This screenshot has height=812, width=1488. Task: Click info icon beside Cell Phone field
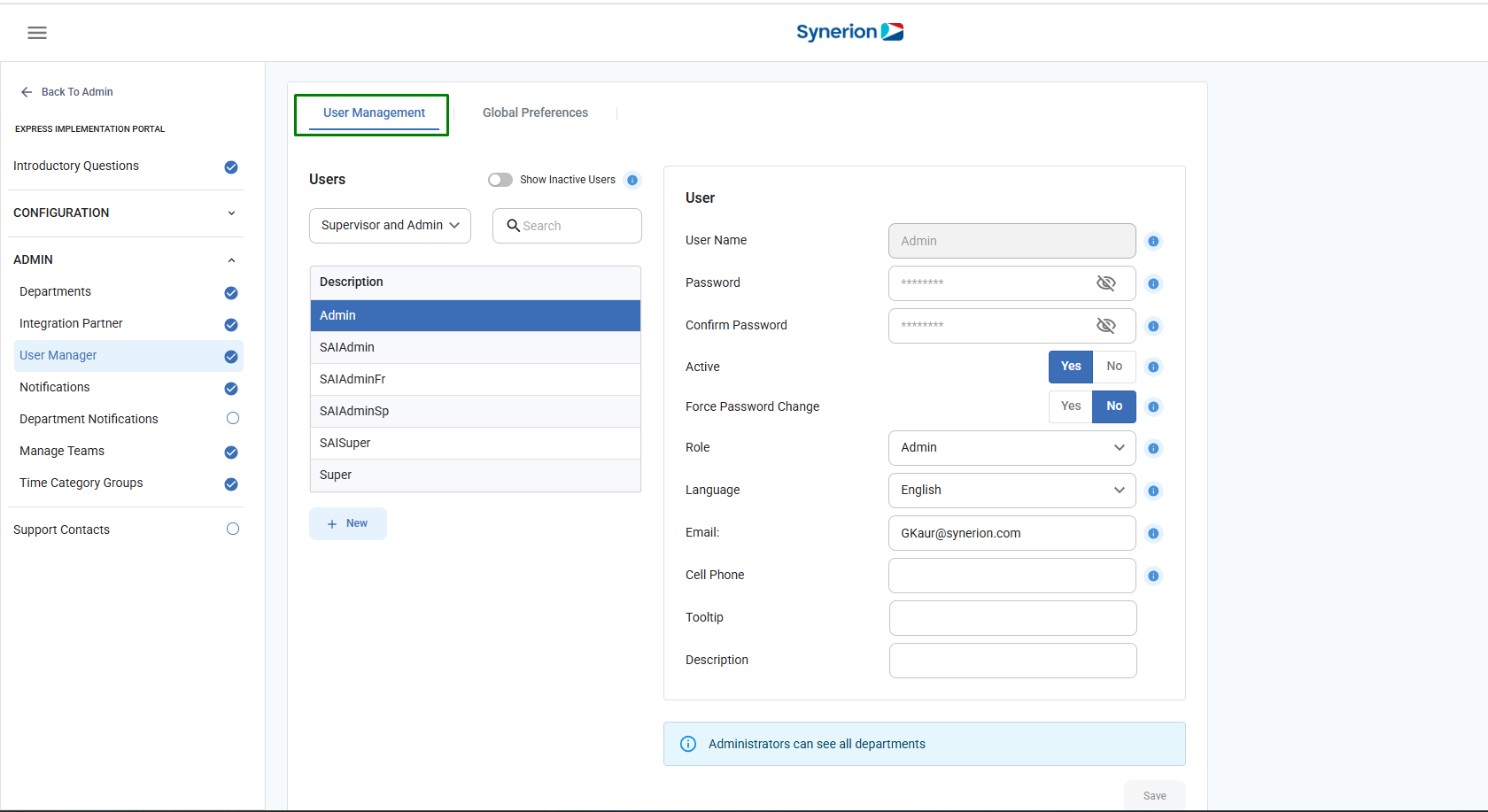pos(1153,576)
